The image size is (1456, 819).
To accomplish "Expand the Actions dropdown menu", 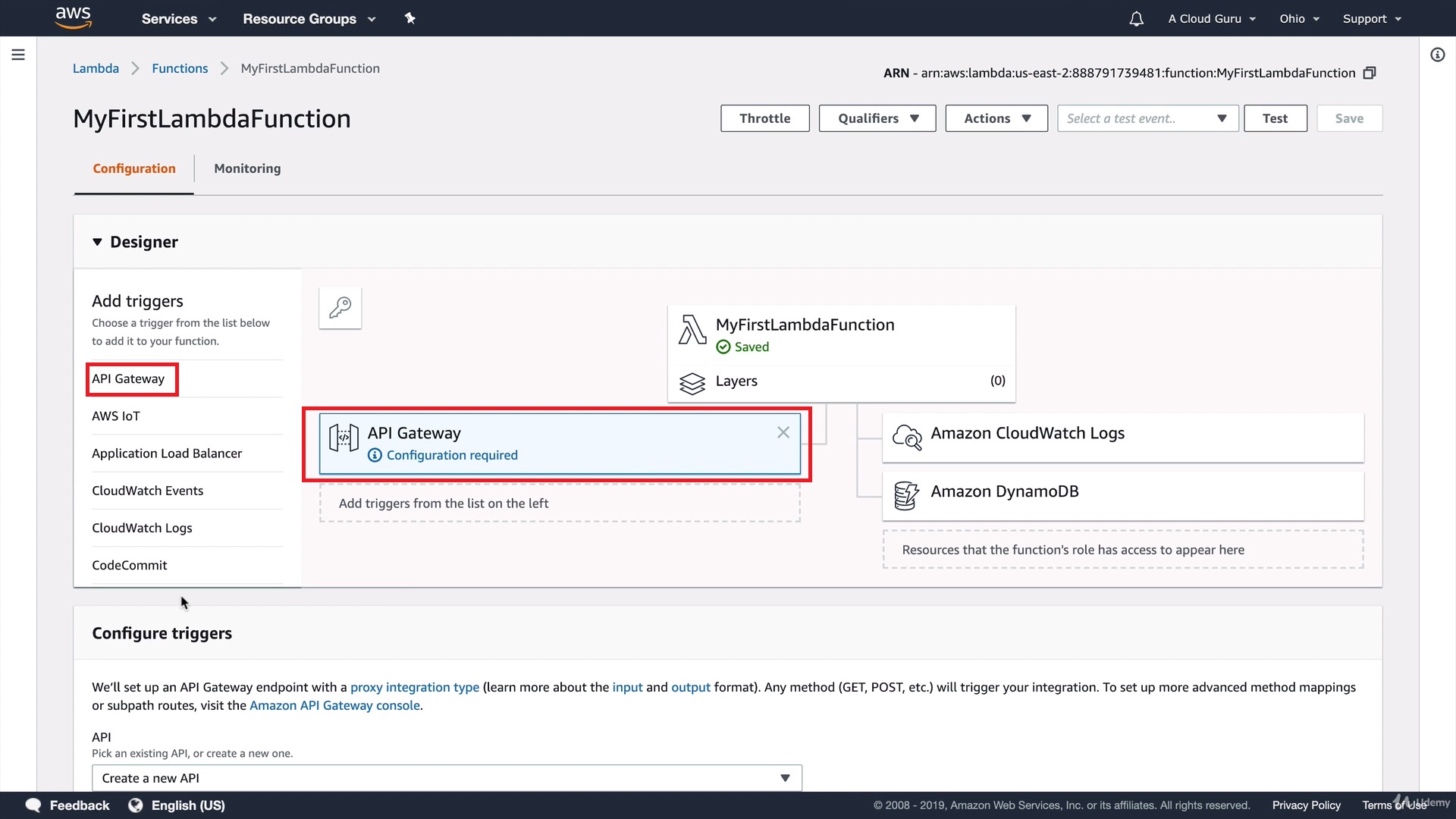I will [x=996, y=118].
